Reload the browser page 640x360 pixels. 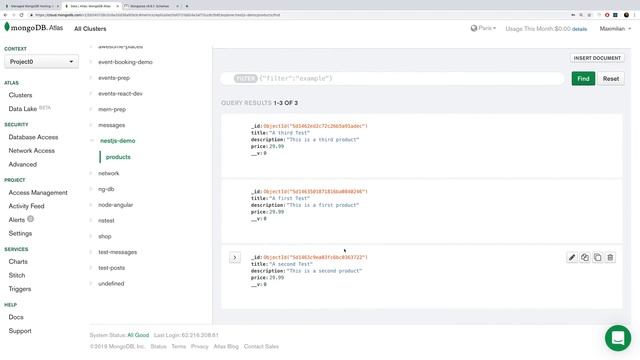pyautogui.click(x=21, y=15)
